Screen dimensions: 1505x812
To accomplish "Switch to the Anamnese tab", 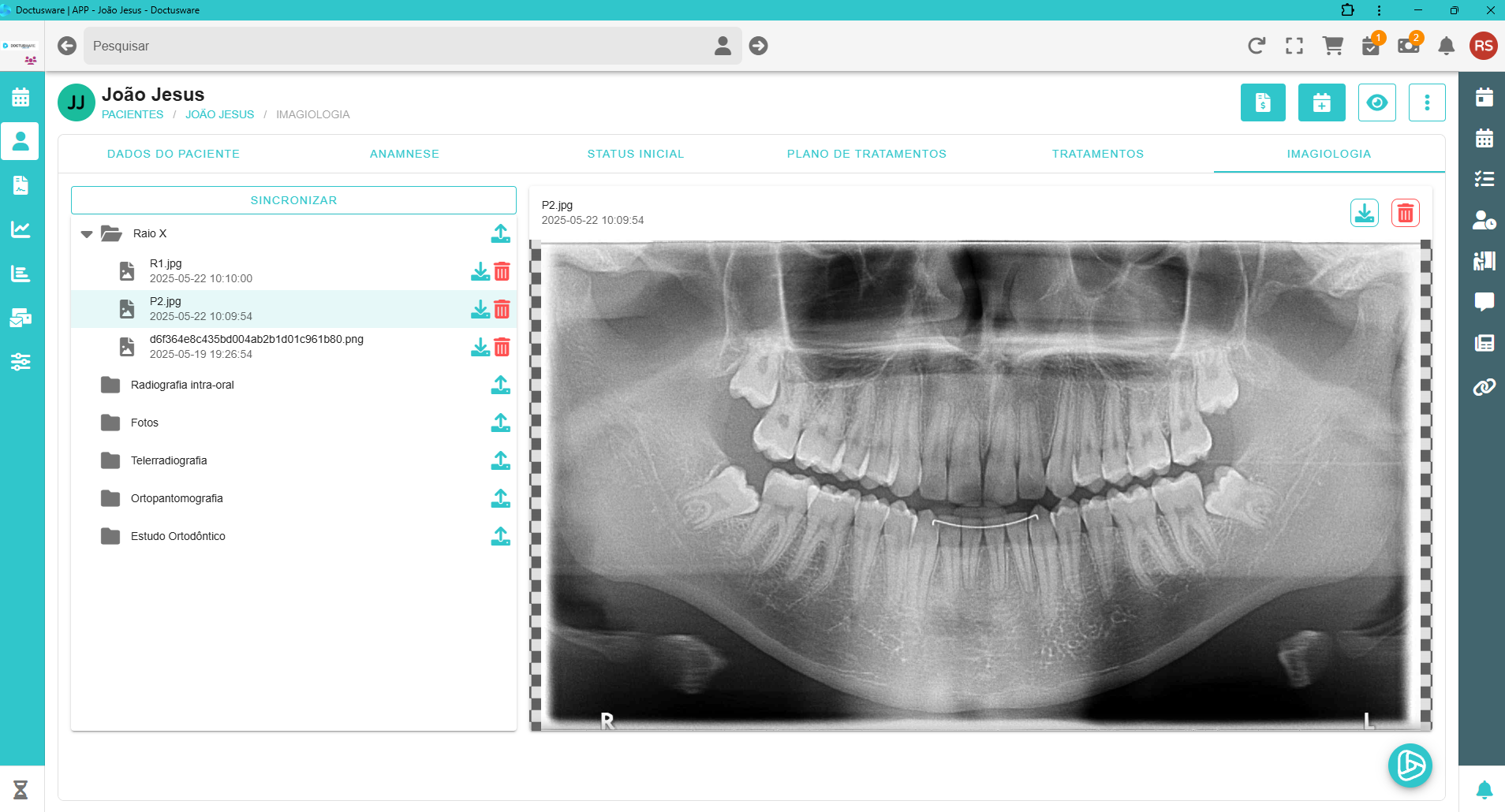I will pyautogui.click(x=404, y=154).
